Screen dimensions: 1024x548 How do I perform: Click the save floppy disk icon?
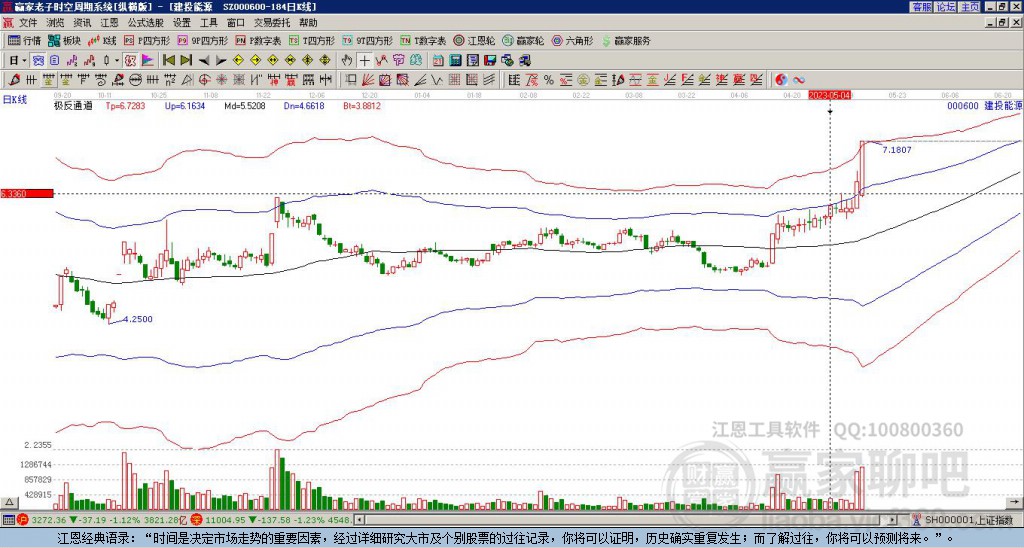490,61
